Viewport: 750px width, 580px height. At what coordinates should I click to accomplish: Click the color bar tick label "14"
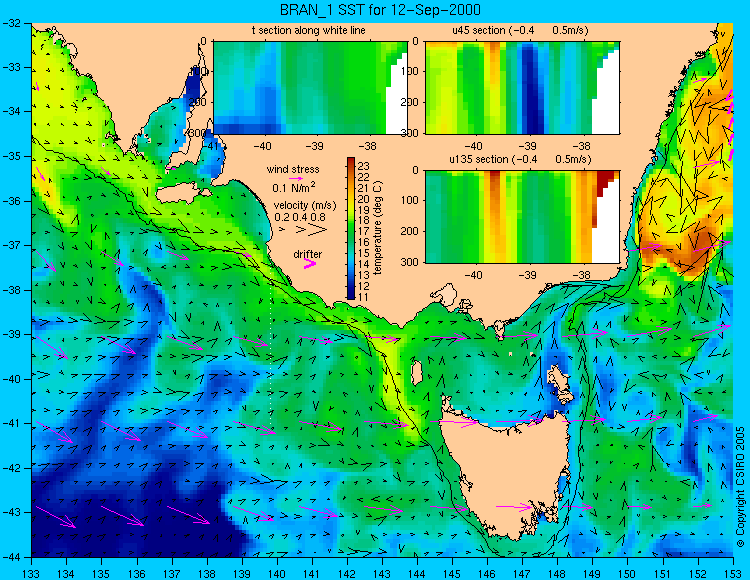(x=364, y=264)
